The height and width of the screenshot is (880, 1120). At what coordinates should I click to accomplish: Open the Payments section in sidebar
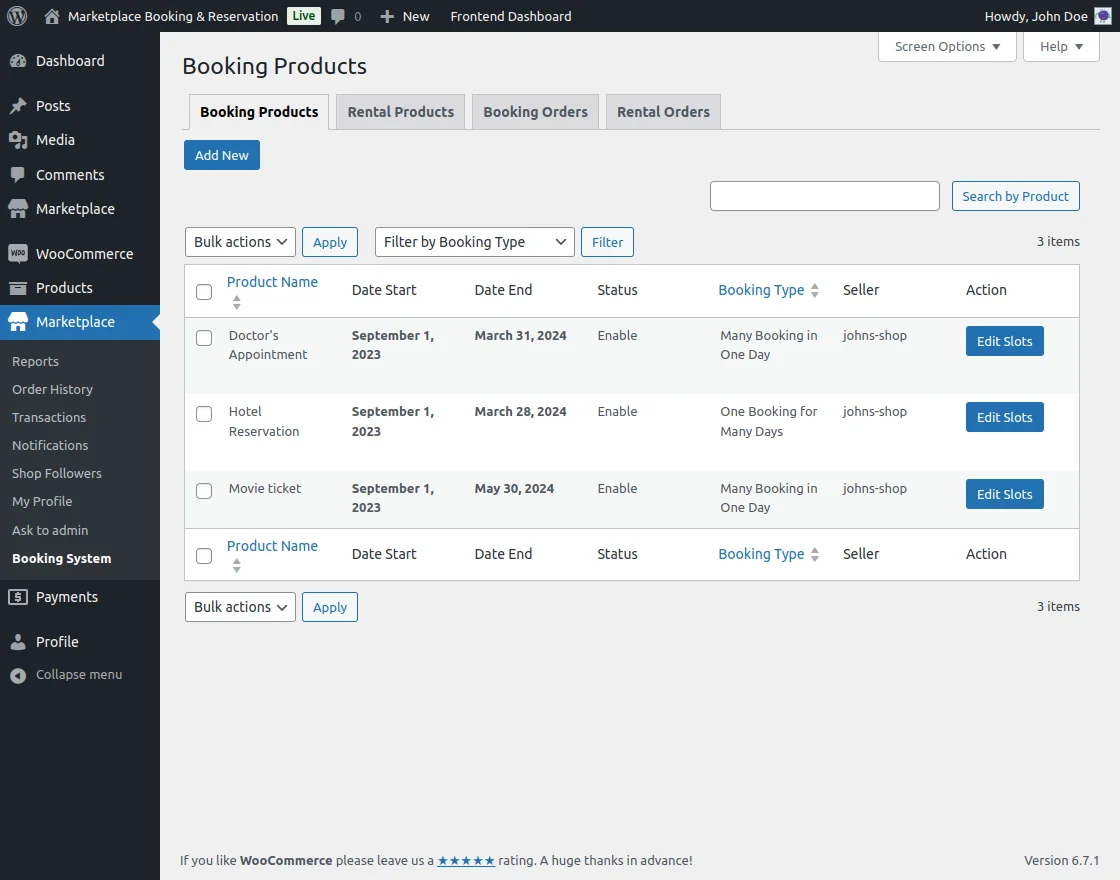click(x=68, y=596)
